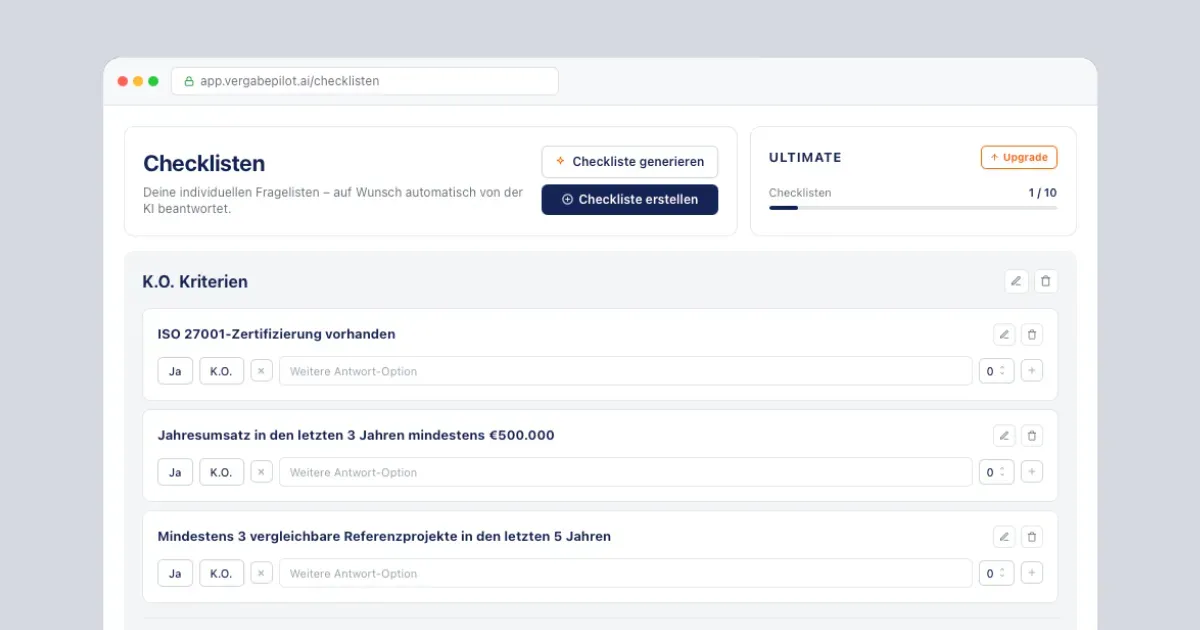Edit the Jahresumsatz question
Image resolution: width=1200 pixels, height=630 pixels.
tap(1004, 435)
